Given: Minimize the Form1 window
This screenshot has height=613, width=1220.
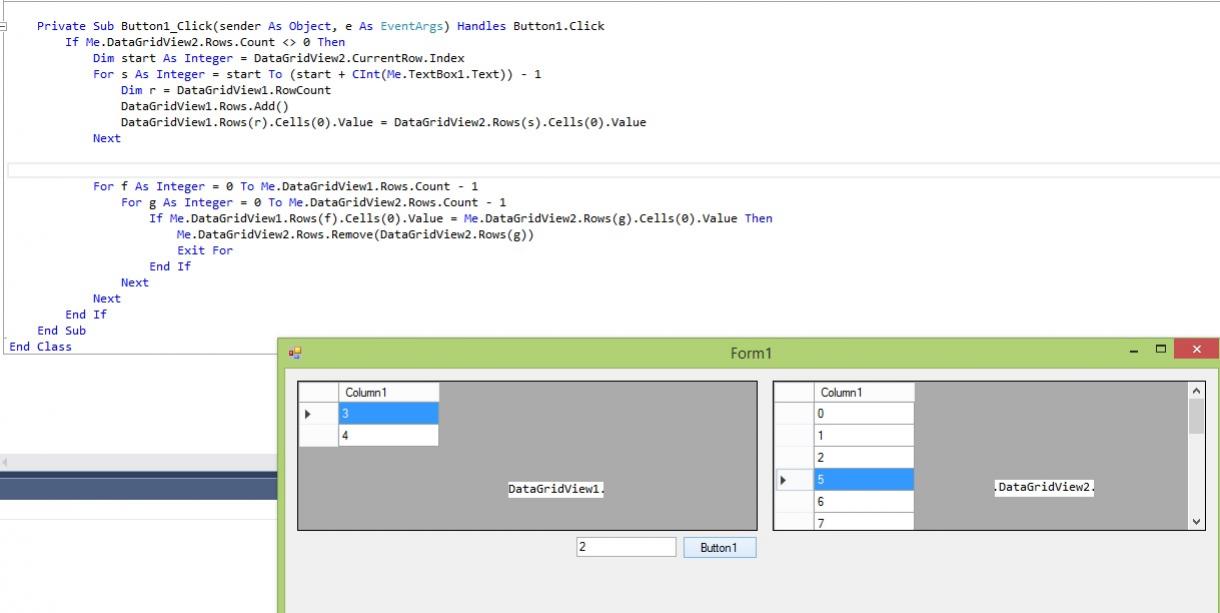Looking at the screenshot, I should tap(1133, 350).
